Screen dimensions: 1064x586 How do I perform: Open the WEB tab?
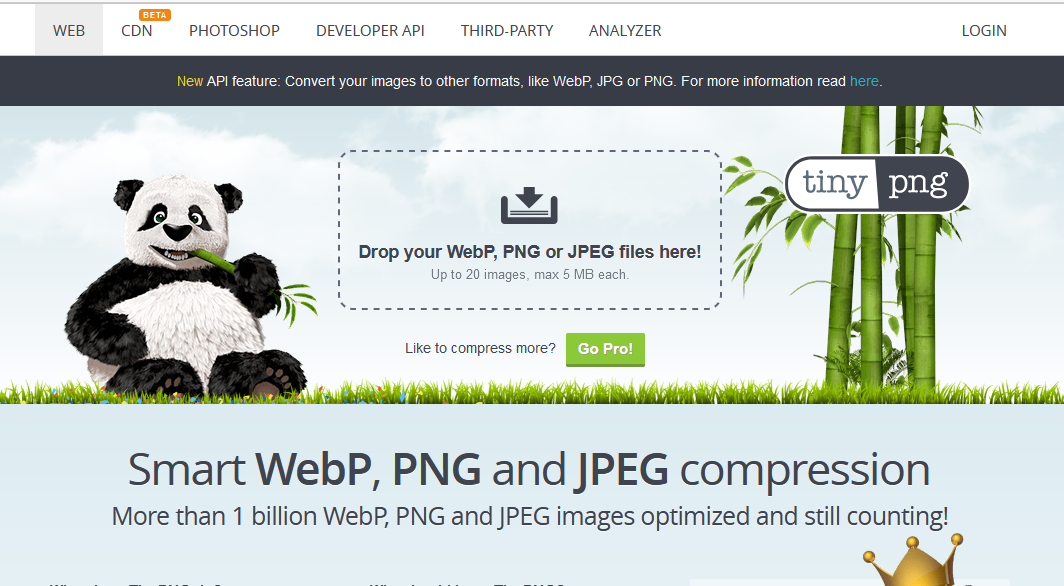pos(69,31)
